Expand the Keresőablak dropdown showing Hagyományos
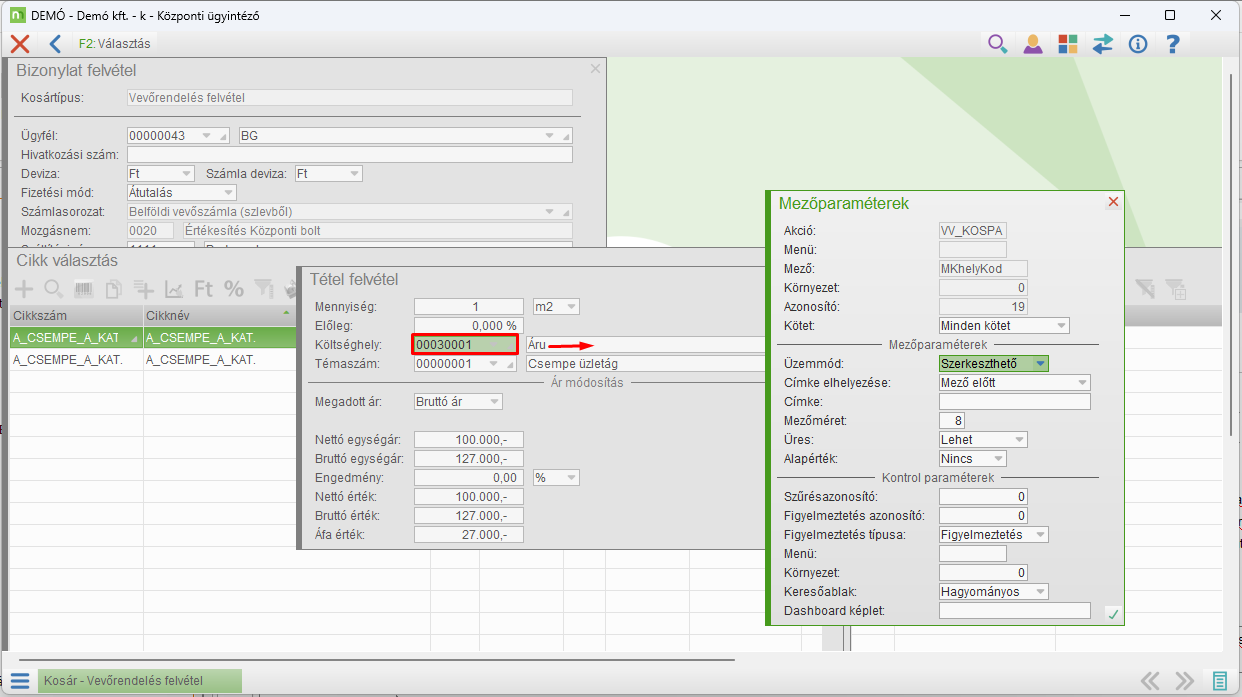The height and width of the screenshot is (697, 1242). click(x=1040, y=592)
